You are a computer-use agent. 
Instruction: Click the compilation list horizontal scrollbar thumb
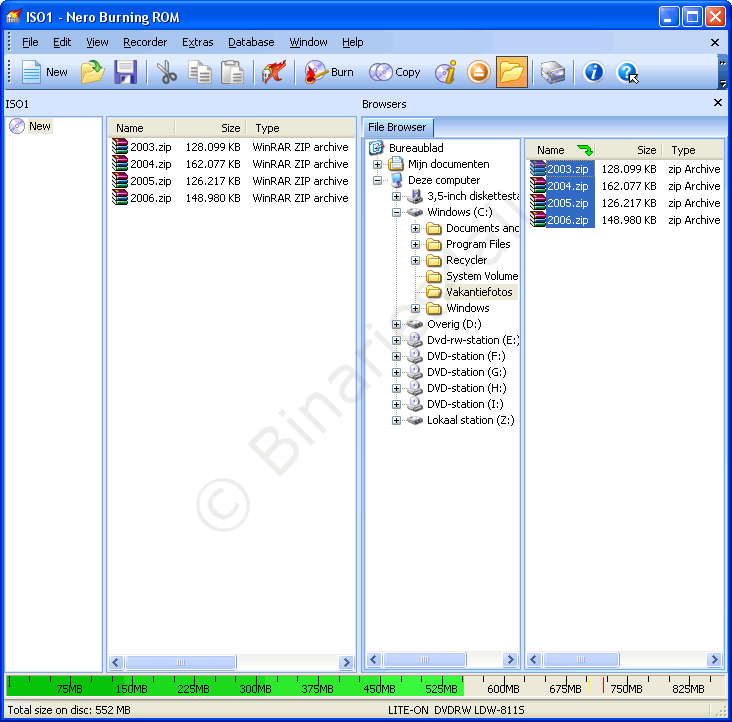click(x=181, y=662)
